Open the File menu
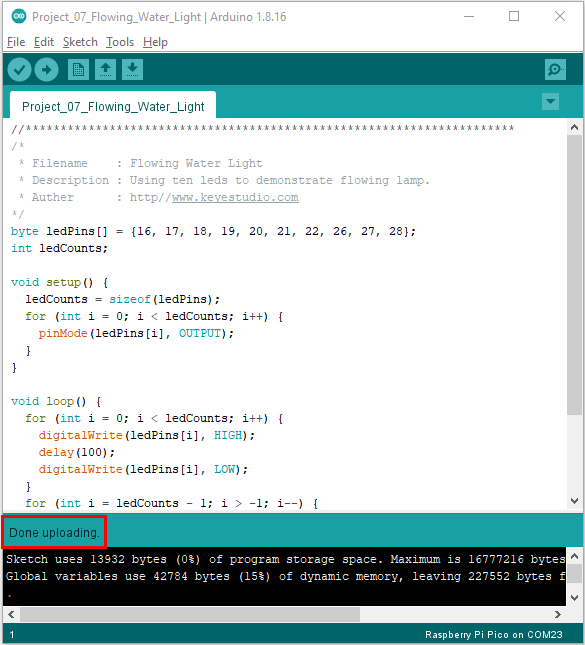The width and height of the screenshot is (585, 645). [x=16, y=42]
